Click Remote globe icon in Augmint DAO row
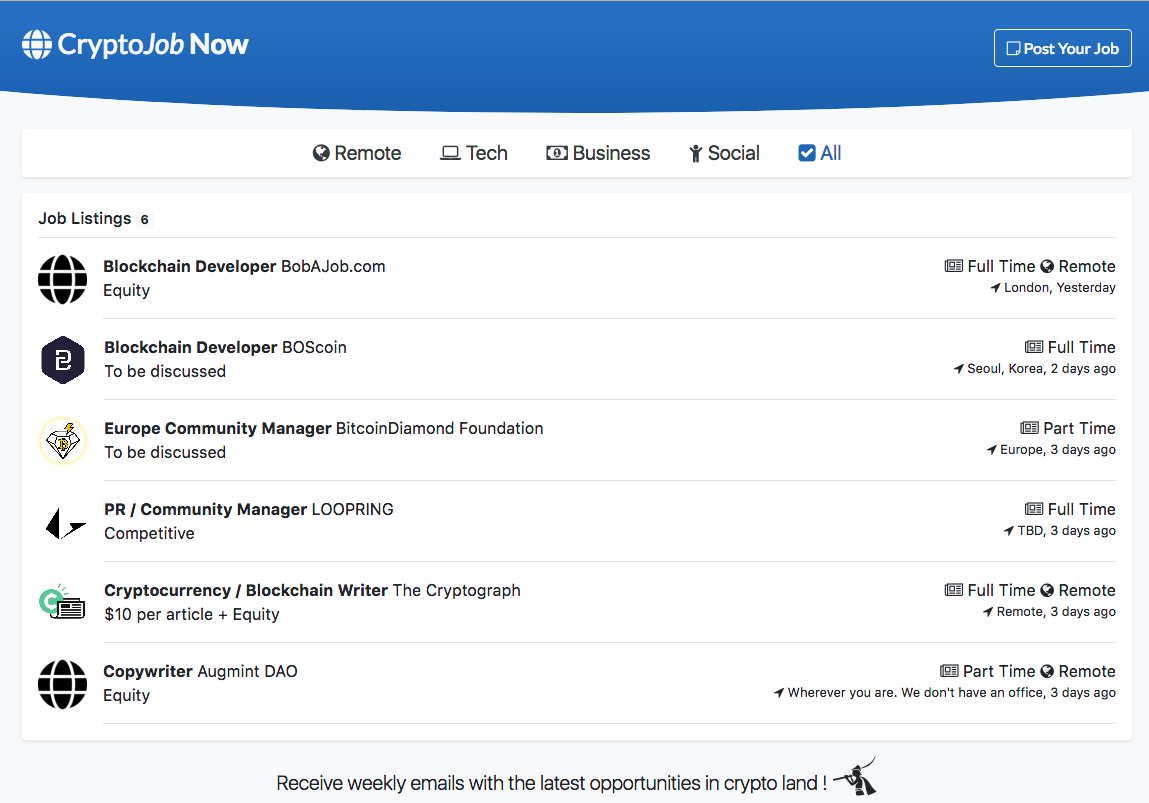The height and width of the screenshot is (803, 1149). (x=1047, y=671)
